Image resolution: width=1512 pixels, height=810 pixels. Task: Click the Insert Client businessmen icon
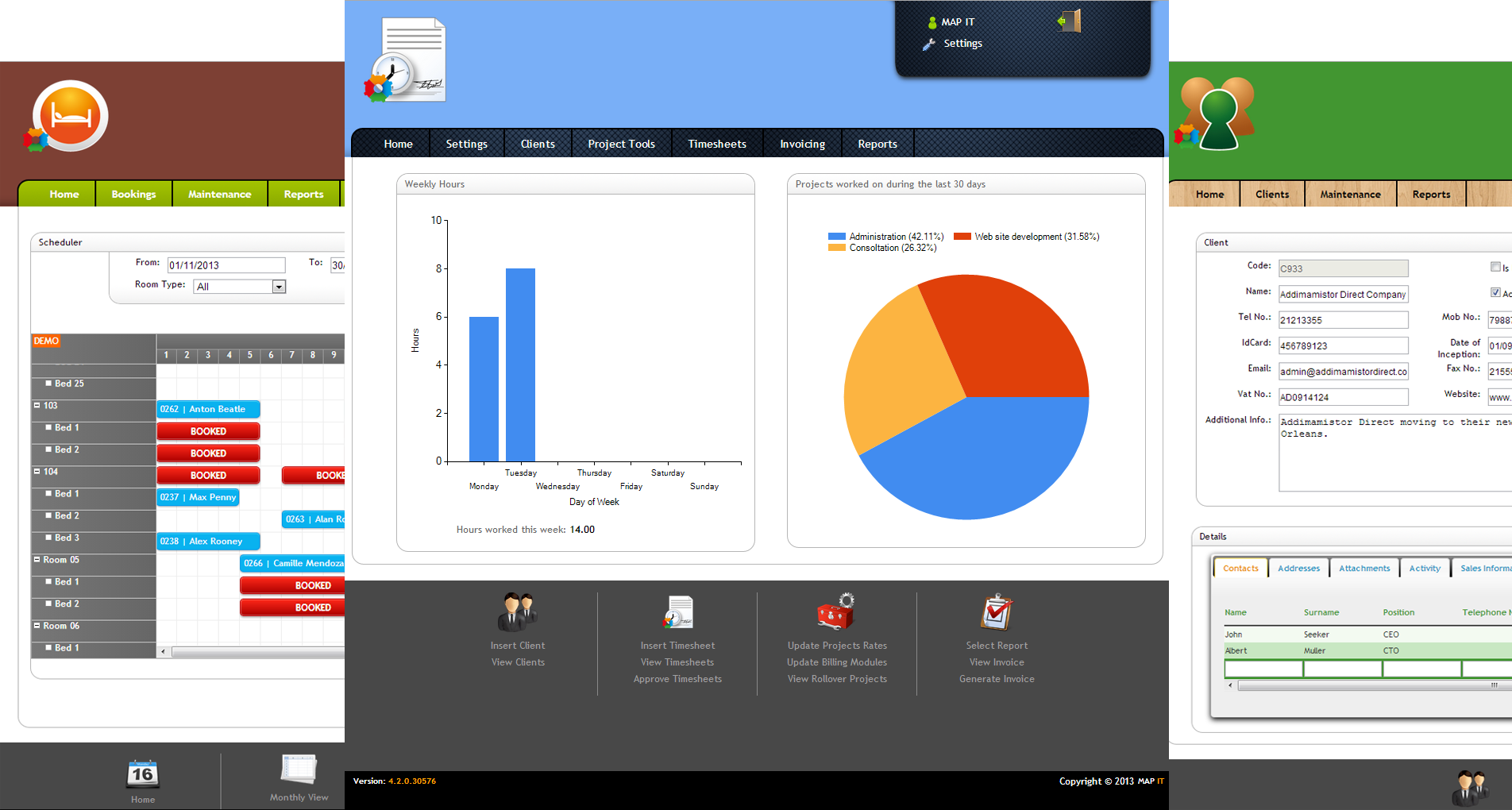coord(518,612)
